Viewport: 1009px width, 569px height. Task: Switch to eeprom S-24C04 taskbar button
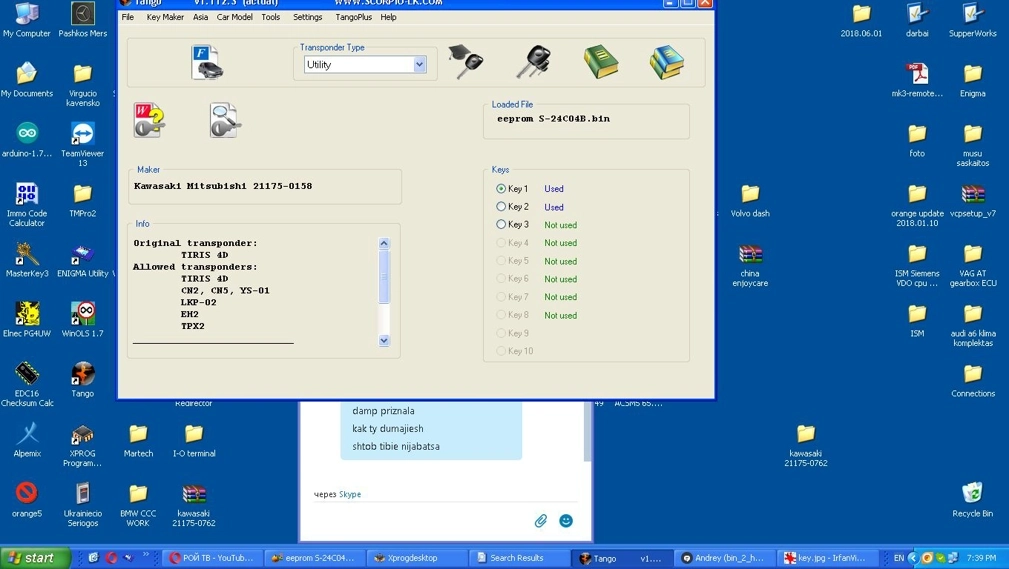tap(314, 558)
